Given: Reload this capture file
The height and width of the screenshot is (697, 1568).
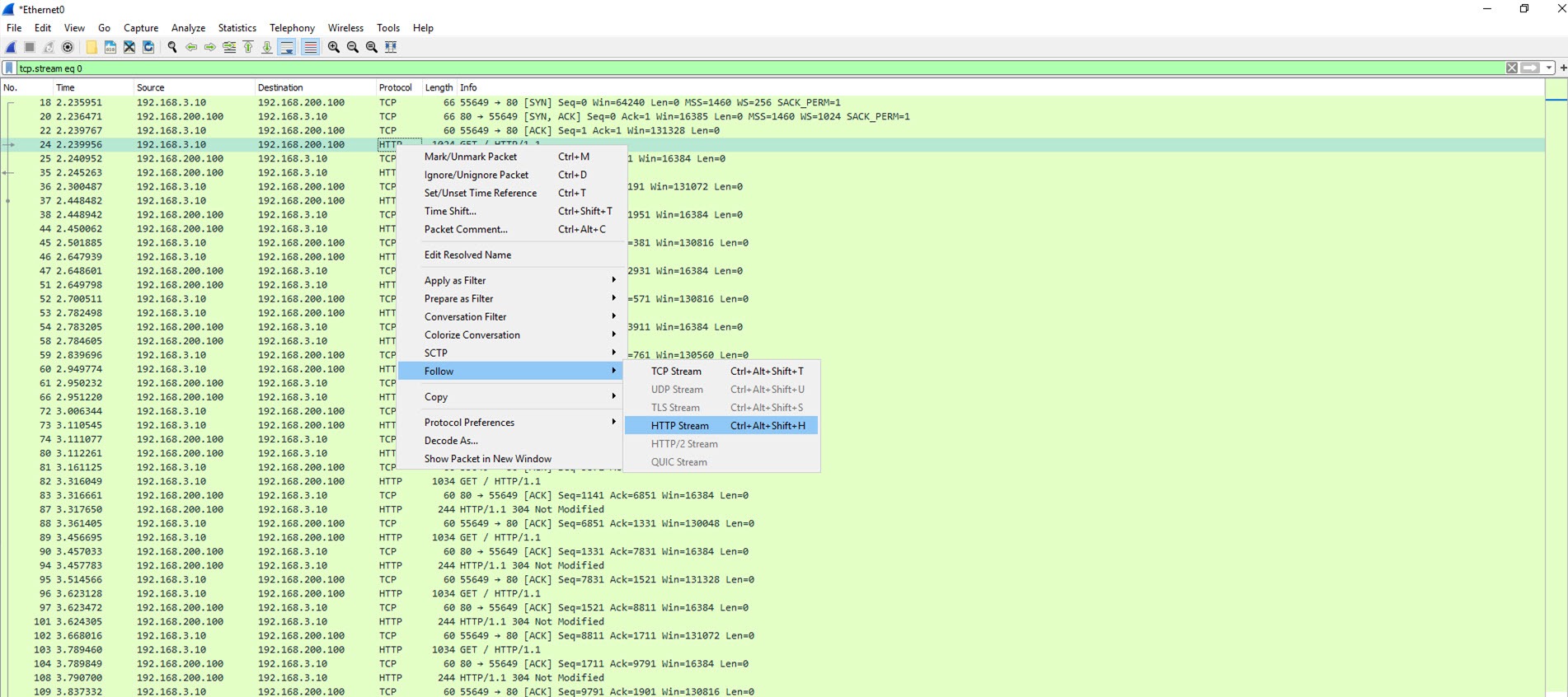Looking at the screenshot, I should click(x=148, y=47).
